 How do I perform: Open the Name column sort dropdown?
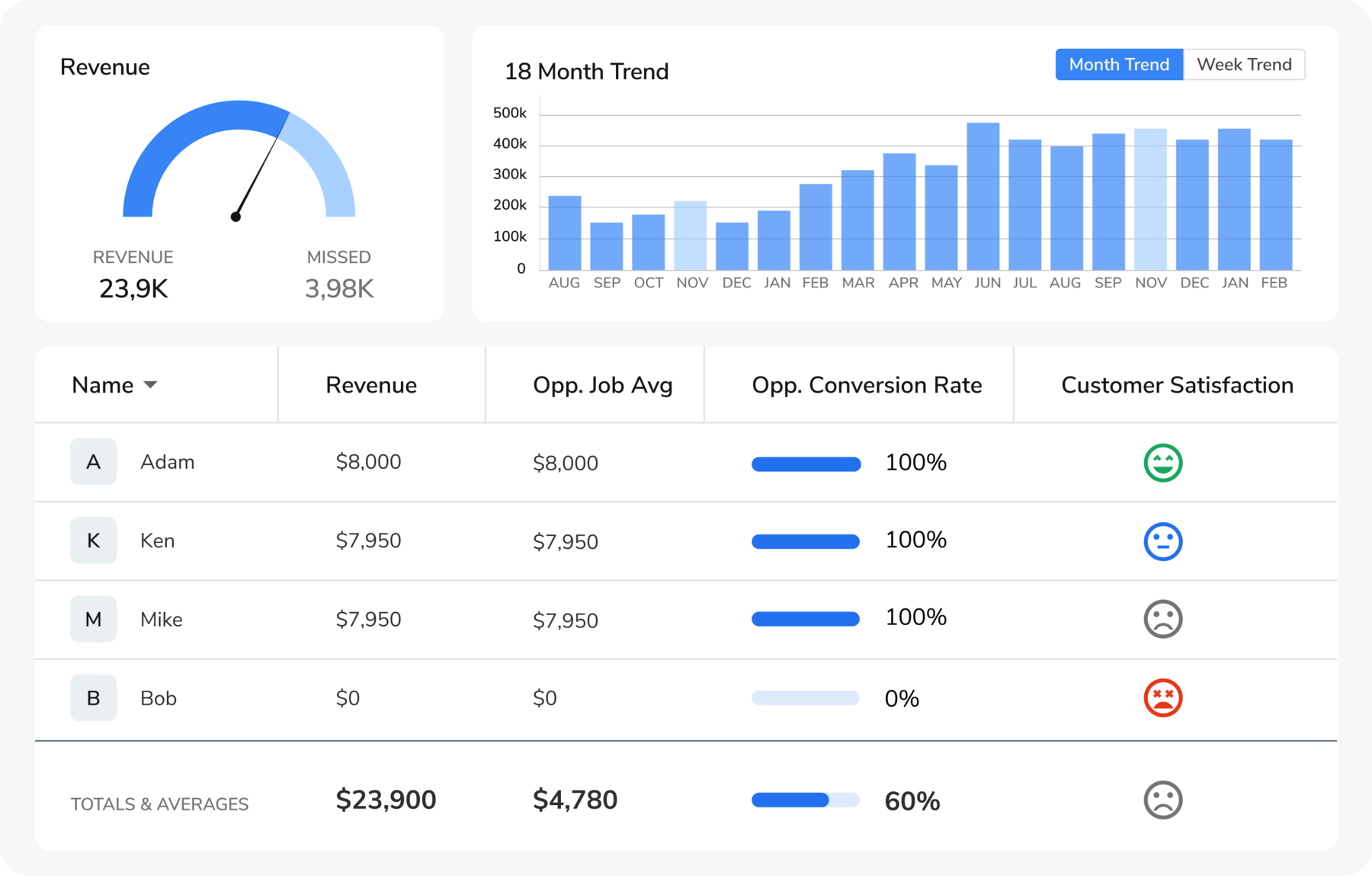click(151, 385)
